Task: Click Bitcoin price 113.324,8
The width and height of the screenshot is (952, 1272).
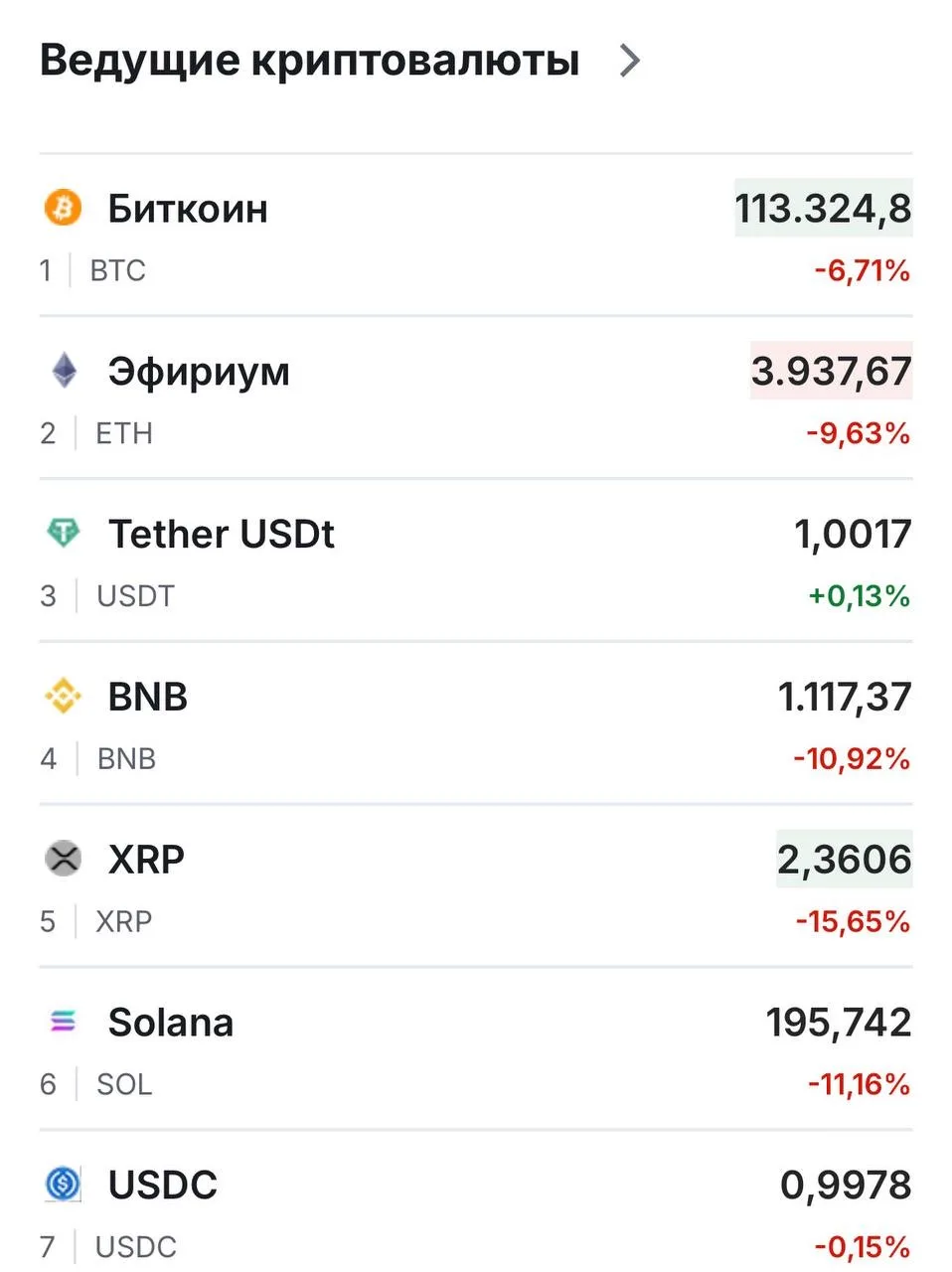Action: tap(823, 209)
